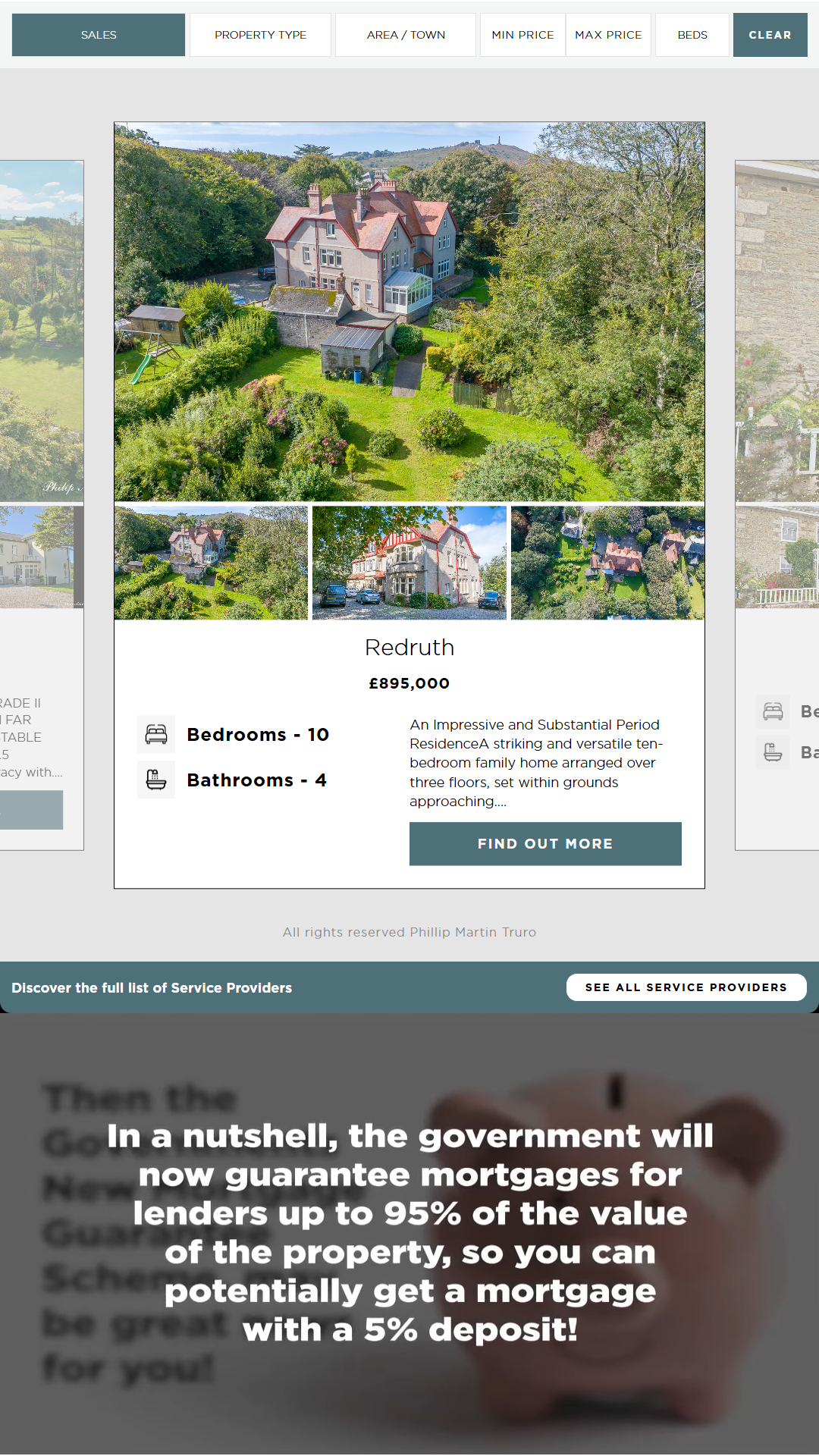Open the Max Price dropdown

[608, 35]
